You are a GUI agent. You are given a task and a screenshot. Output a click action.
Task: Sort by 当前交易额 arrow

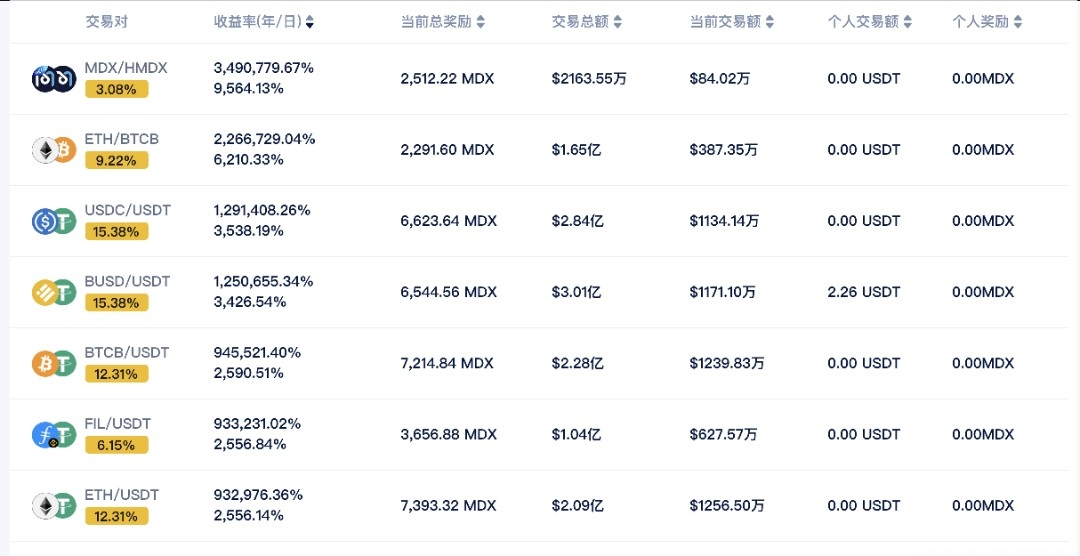(x=769, y=22)
